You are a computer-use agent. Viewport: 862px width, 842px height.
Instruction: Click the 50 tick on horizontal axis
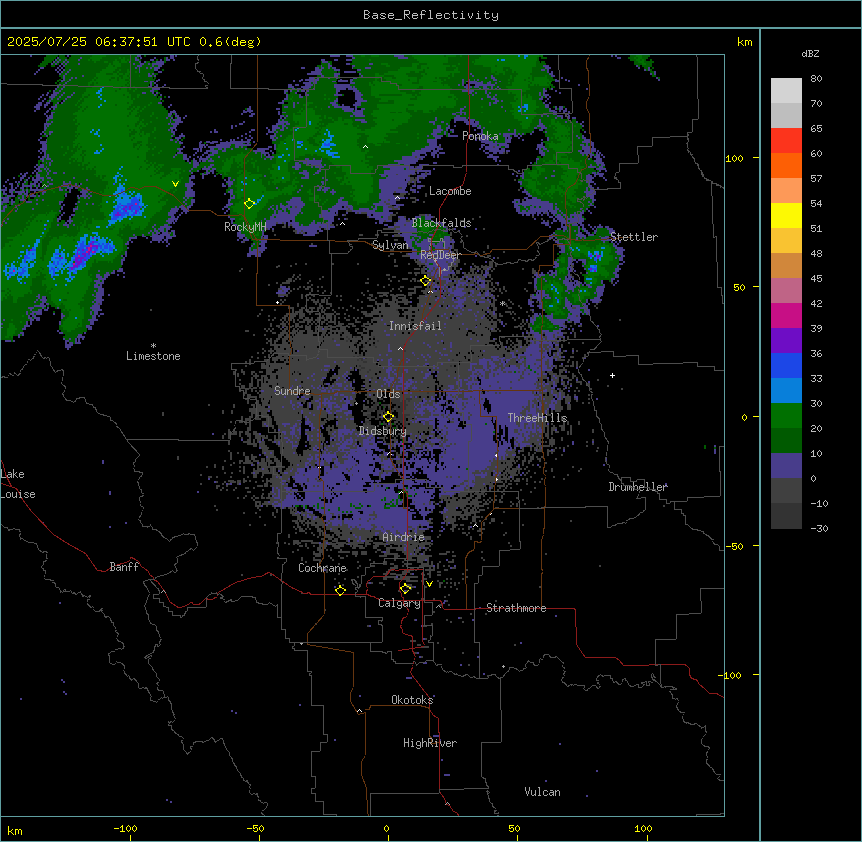coord(514,828)
